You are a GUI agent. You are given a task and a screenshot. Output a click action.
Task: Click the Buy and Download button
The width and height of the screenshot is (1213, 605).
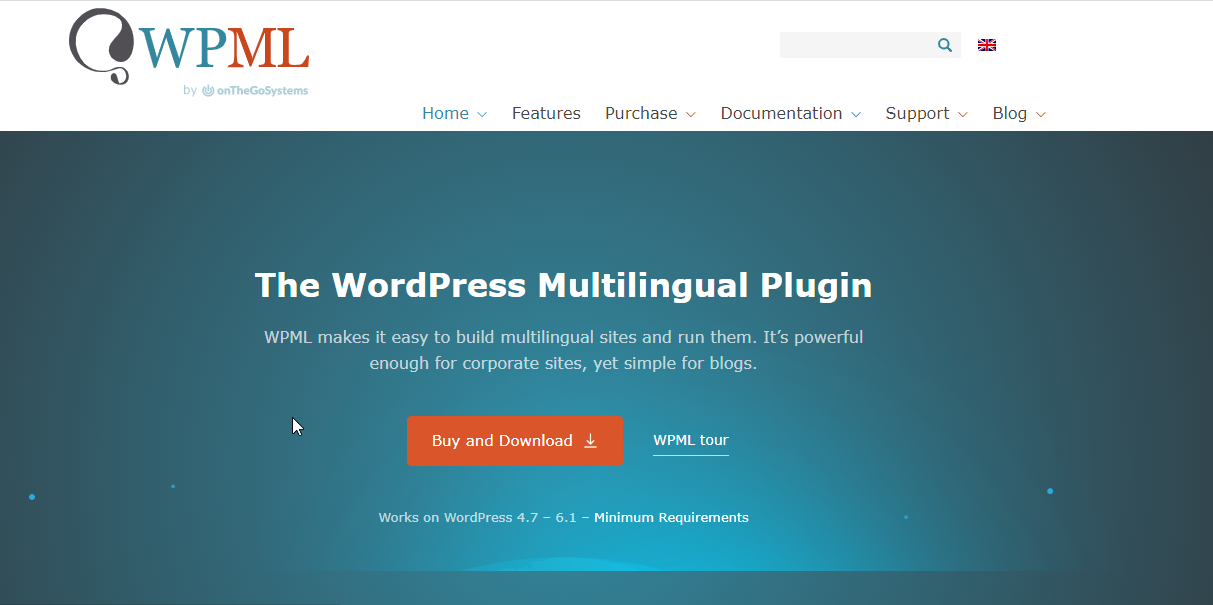[x=515, y=441]
